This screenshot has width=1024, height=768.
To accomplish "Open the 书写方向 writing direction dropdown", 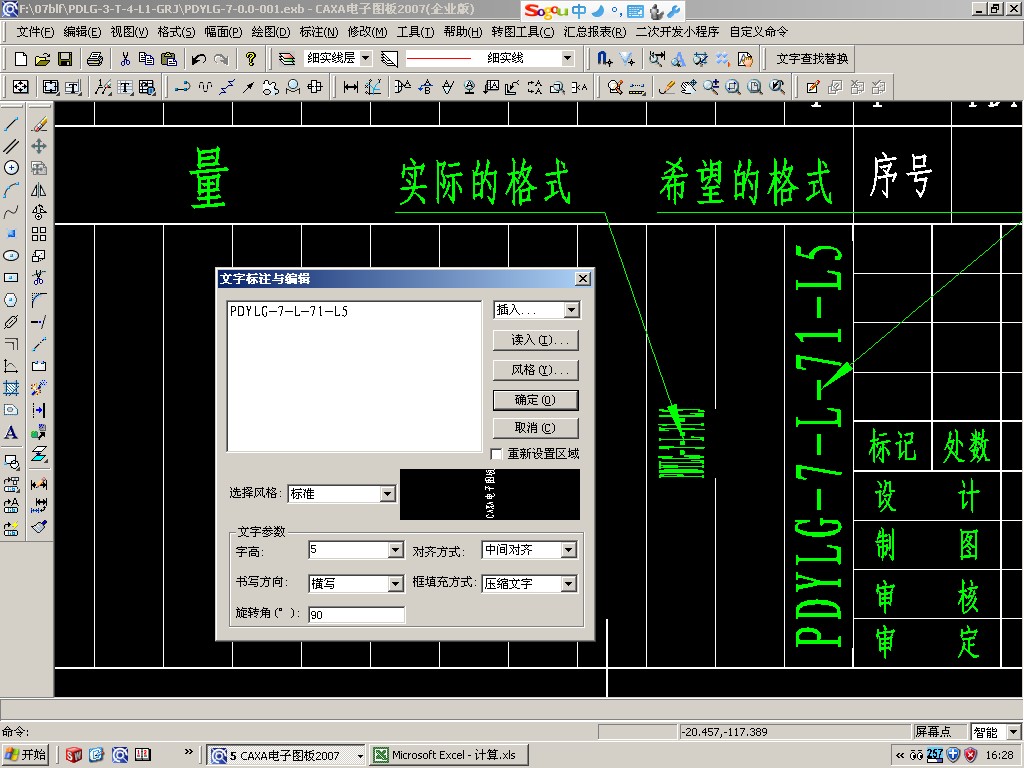I will (x=396, y=584).
